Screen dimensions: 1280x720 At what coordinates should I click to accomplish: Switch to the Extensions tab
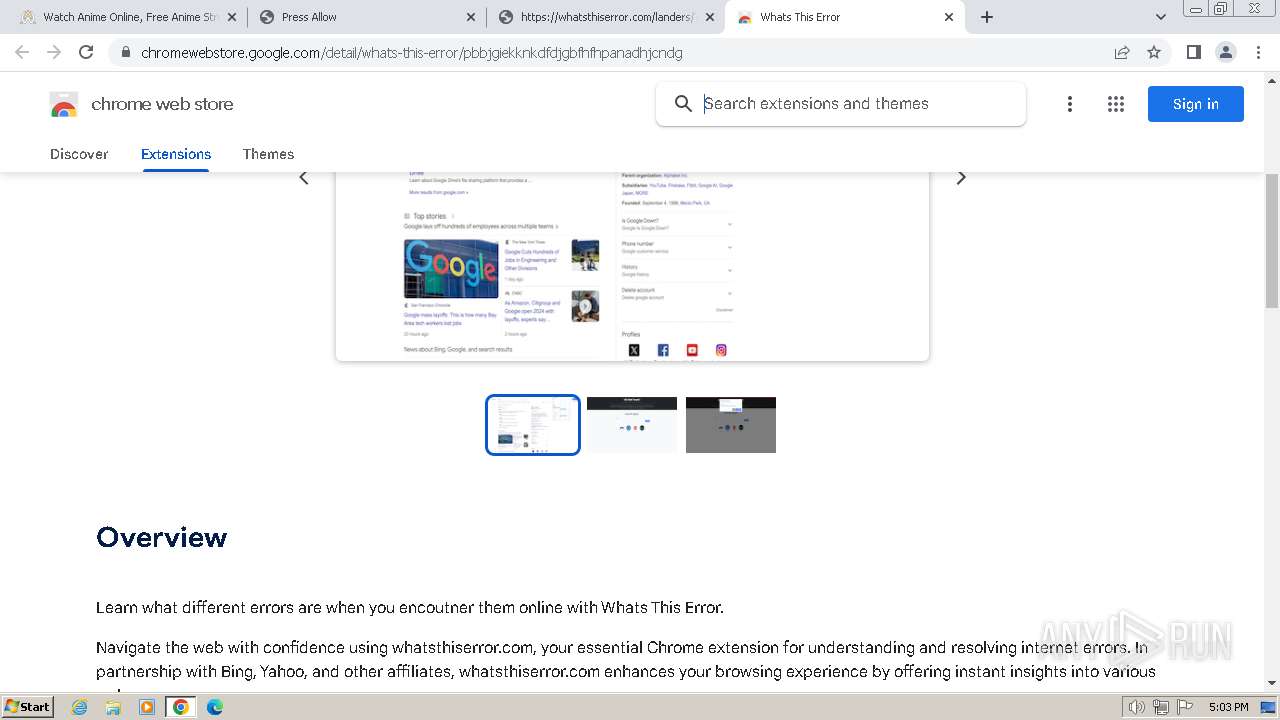point(176,154)
